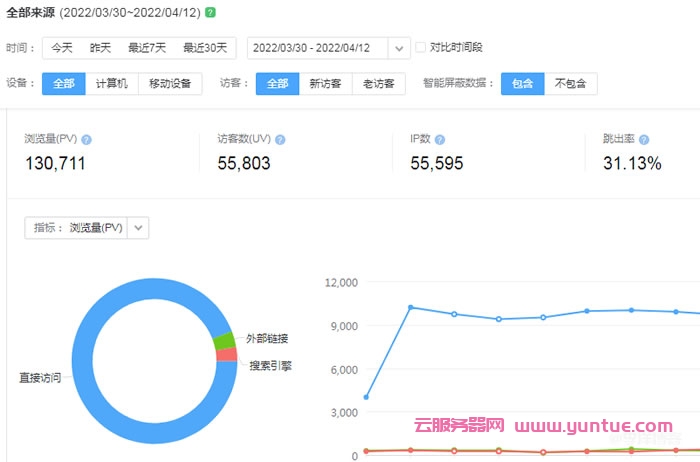Screen dimensions: 700x462
Task: Click help icon next to 跳出率
Action: (x=644, y=140)
